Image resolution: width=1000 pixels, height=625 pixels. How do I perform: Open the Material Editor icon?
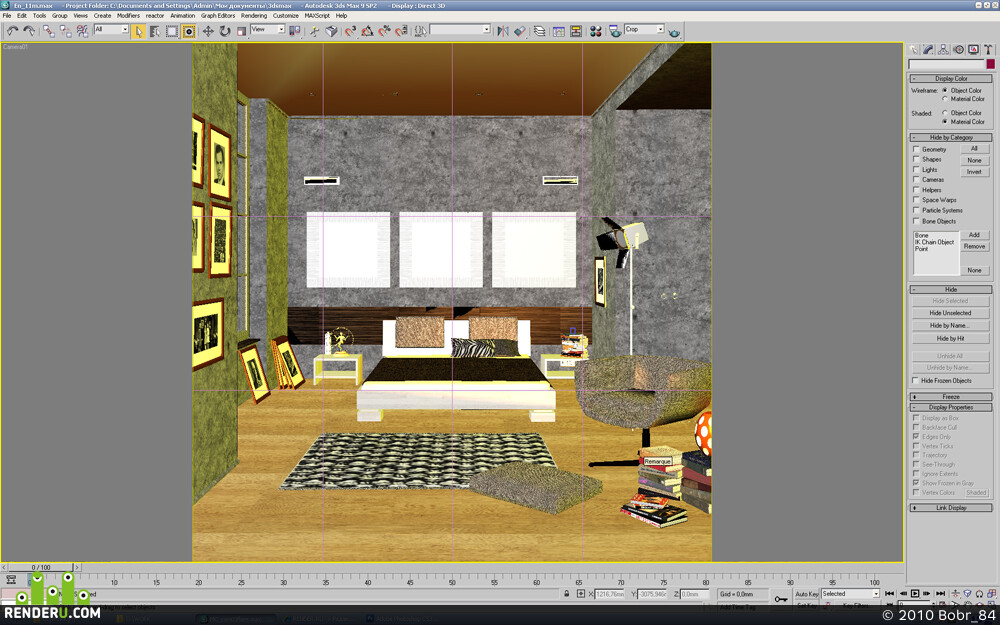[x=596, y=31]
